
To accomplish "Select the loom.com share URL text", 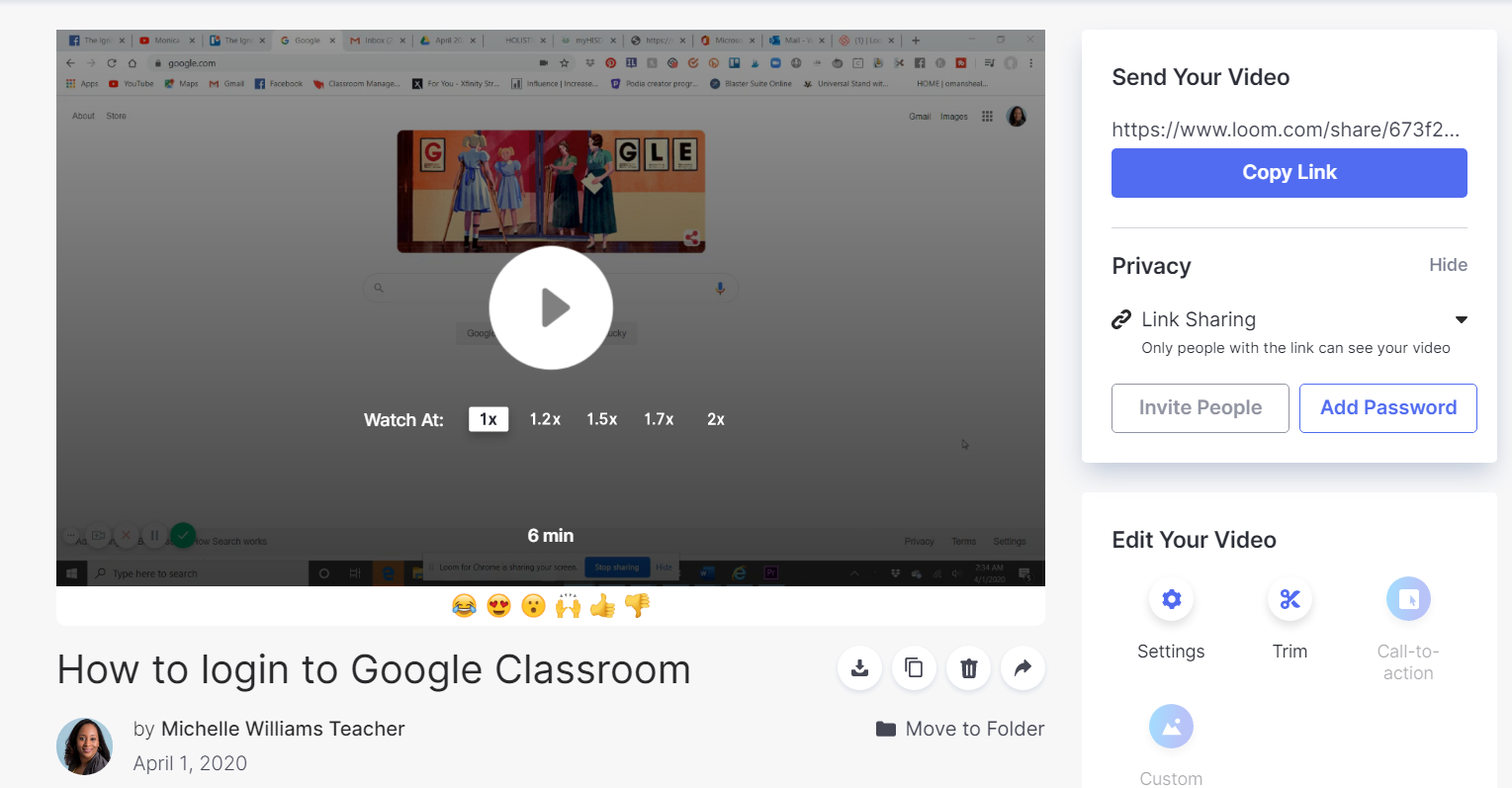I will click(x=1286, y=130).
